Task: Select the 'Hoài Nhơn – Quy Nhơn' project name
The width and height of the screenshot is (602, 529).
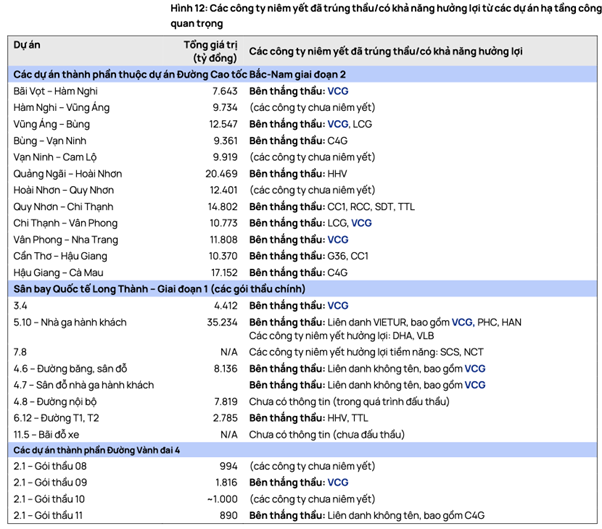Action: pos(64,190)
